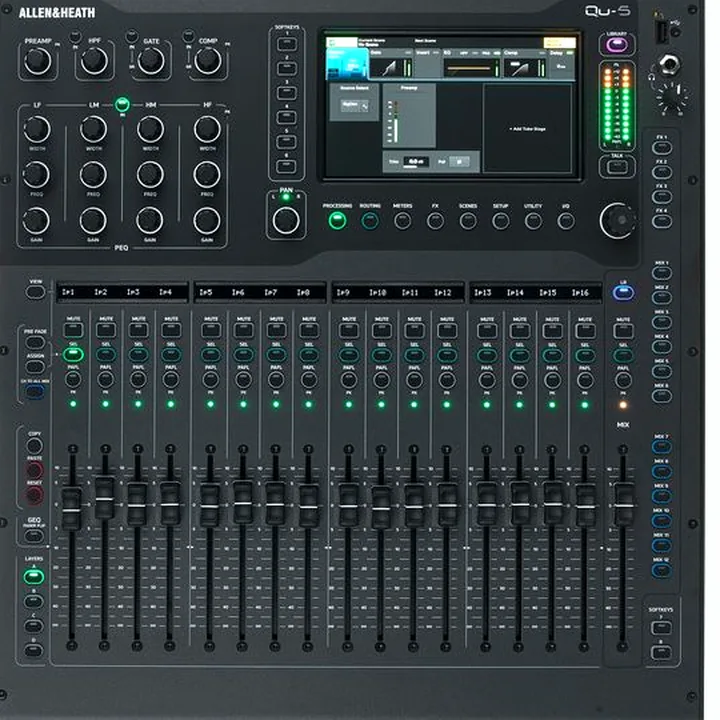Click the PREAMP gain knob
The width and height of the screenshot is (720, 720).
tap(38, 61)
